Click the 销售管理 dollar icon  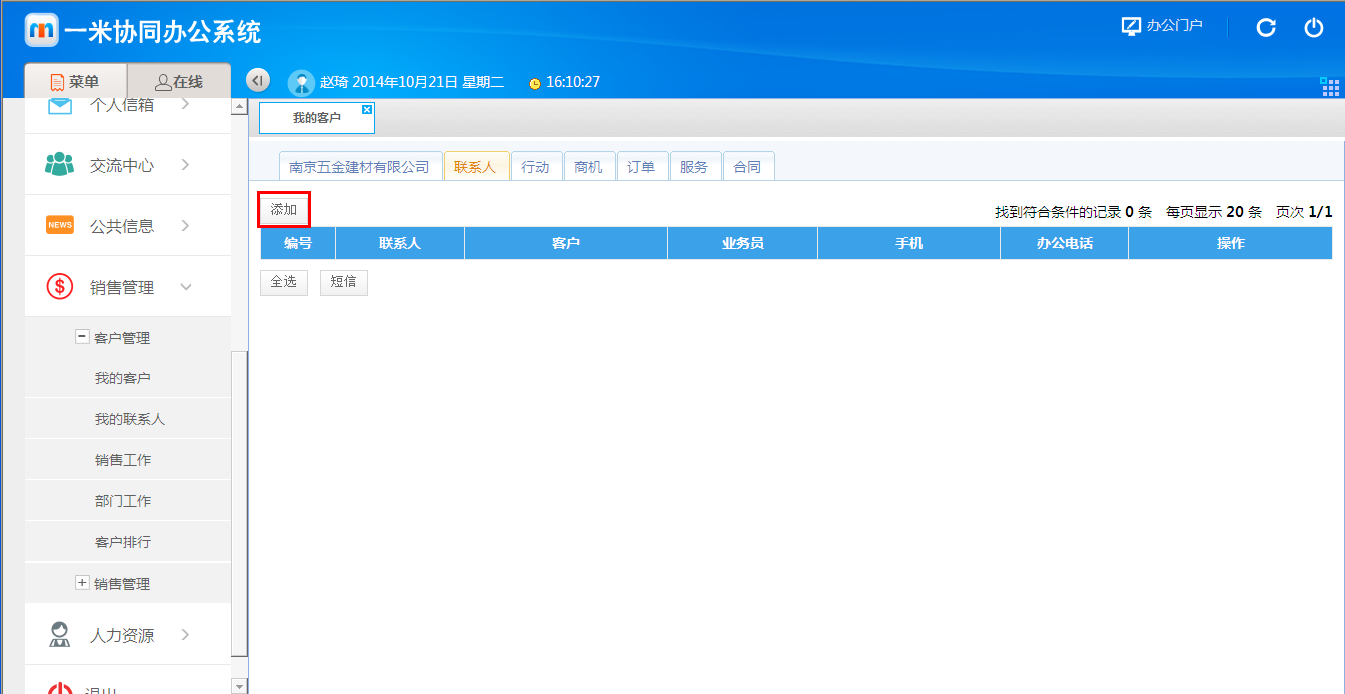[x=60, y=287]
